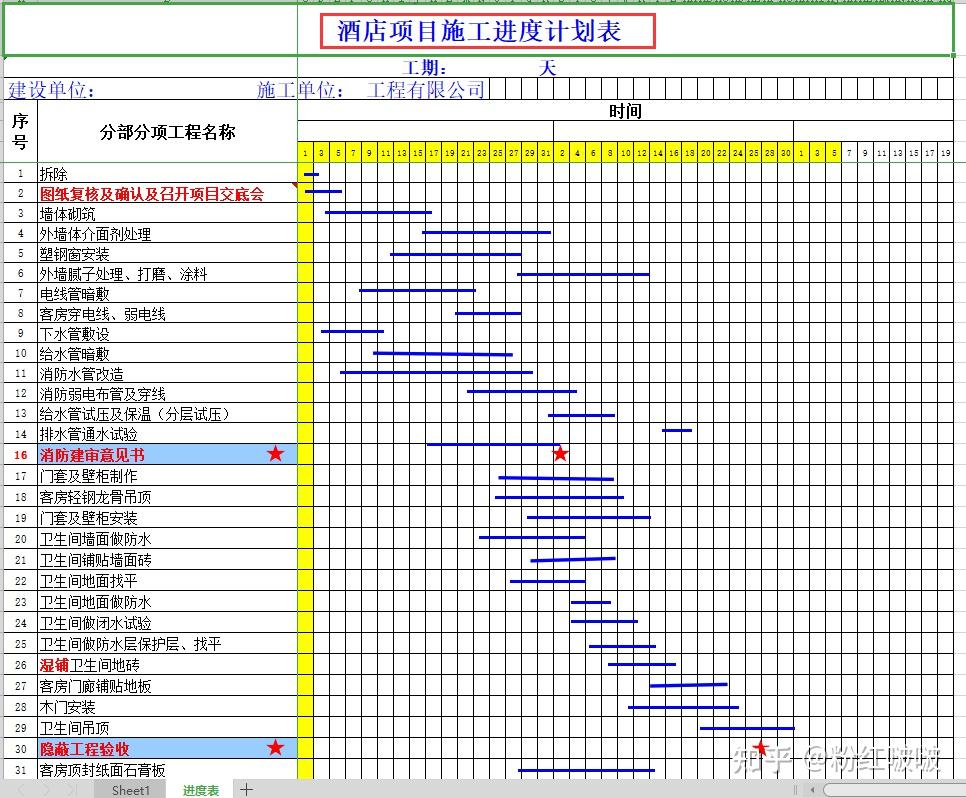Click the red star on the Gantt timeline row 16

[x=560, y=453]
